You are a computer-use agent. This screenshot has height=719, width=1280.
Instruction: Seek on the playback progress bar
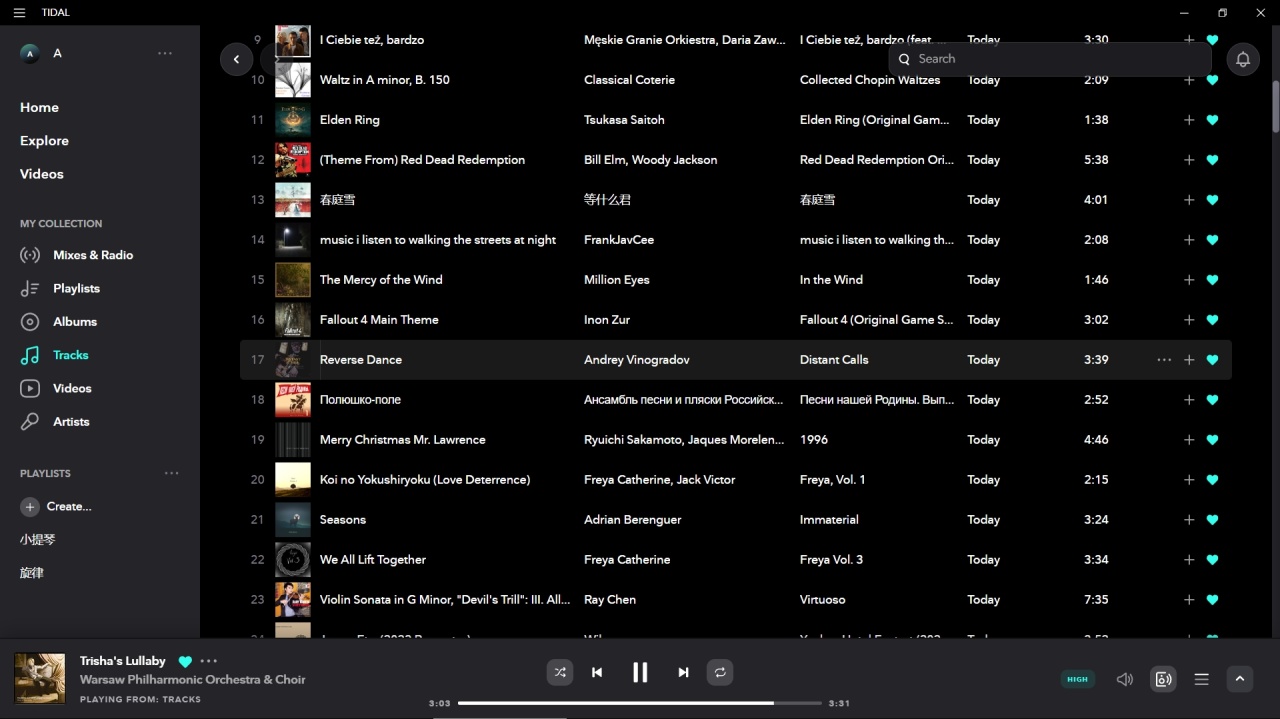click(x=640, y=703)
